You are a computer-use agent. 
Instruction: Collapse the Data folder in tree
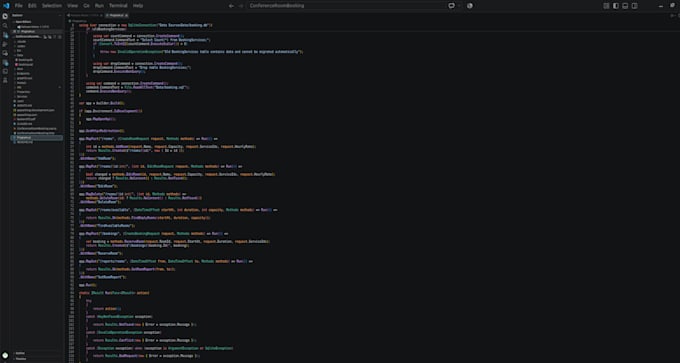pos(20,55)
